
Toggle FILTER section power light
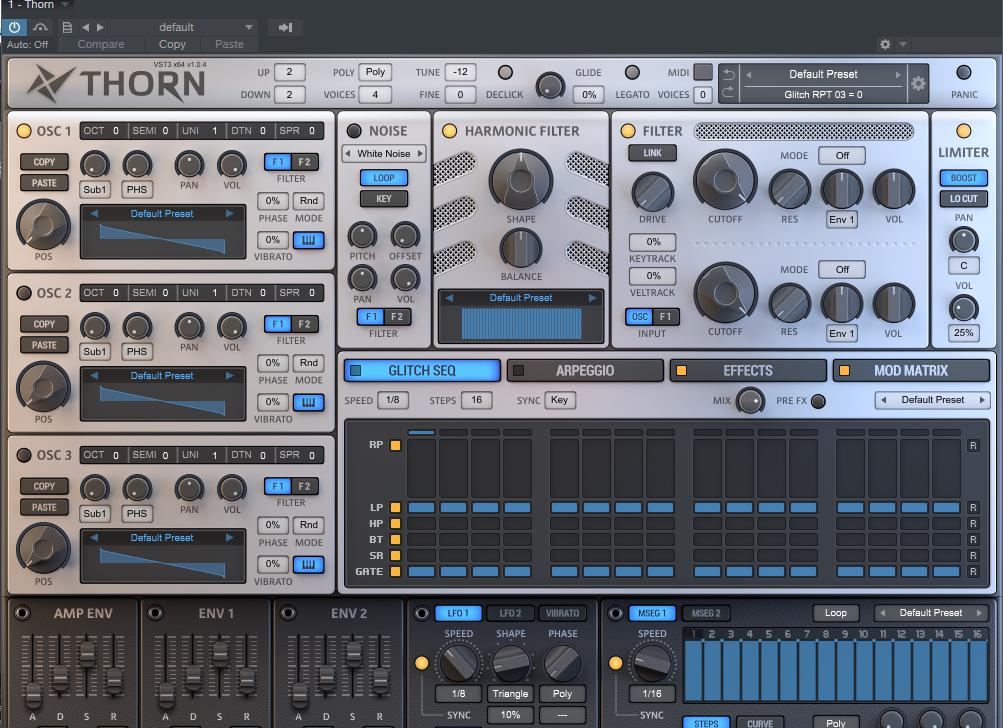[x=628, y=131]
